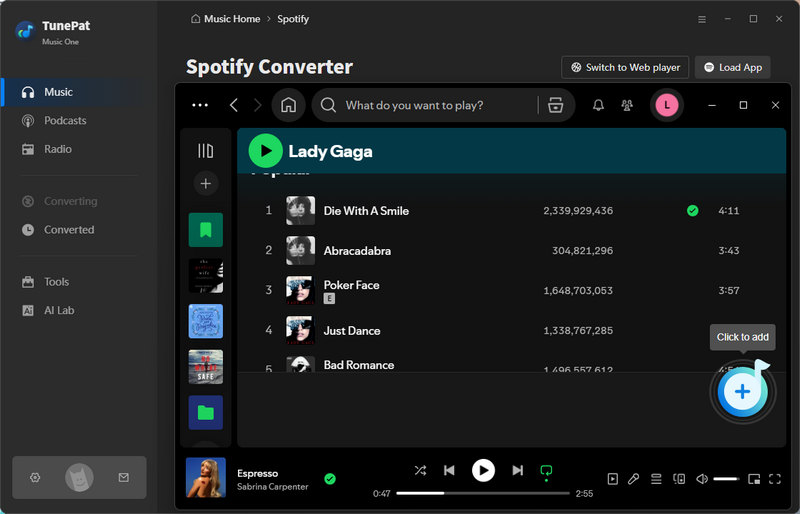Click Switch to Web player button

pos(625,67)
